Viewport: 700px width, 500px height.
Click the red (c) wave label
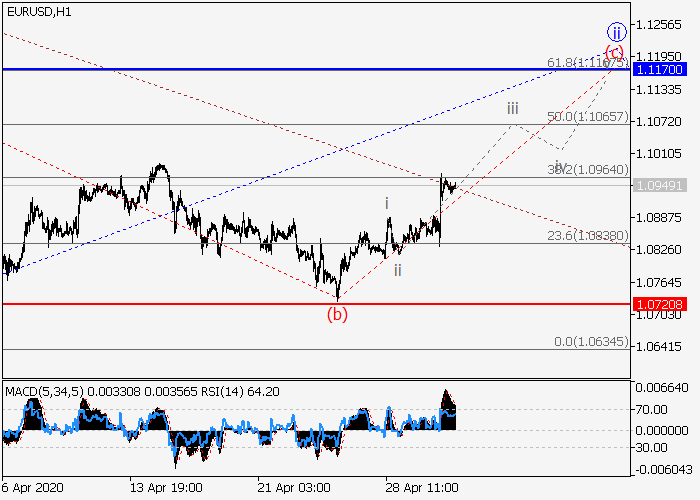click(x=614, y=52)
